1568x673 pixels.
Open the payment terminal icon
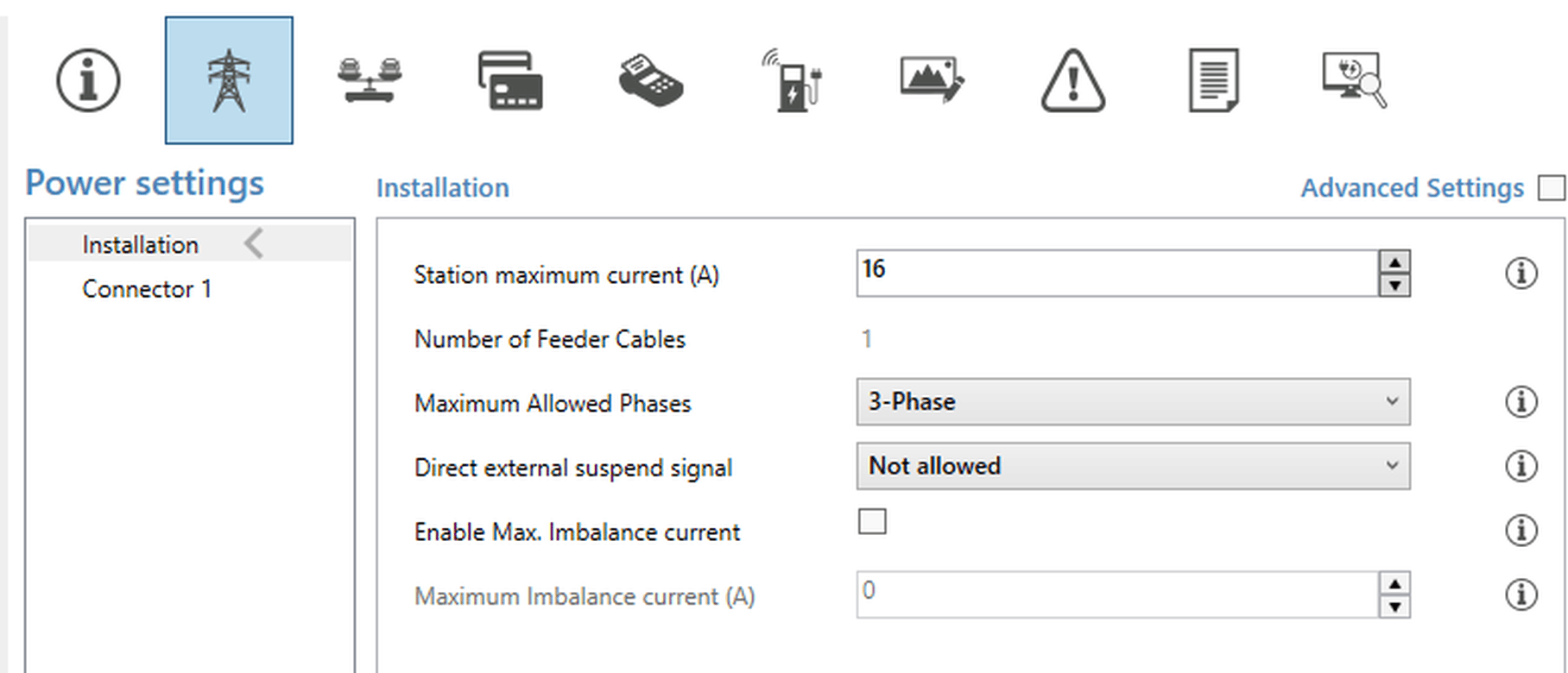651,80
